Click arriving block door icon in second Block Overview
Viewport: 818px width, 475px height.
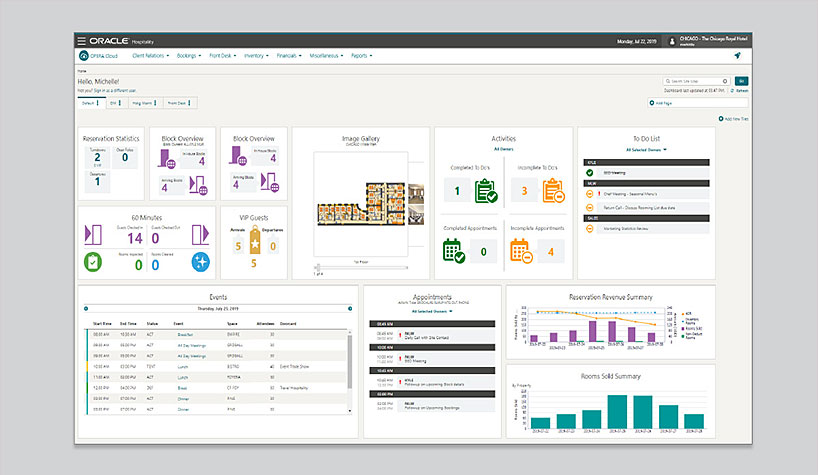click(270, 182)
